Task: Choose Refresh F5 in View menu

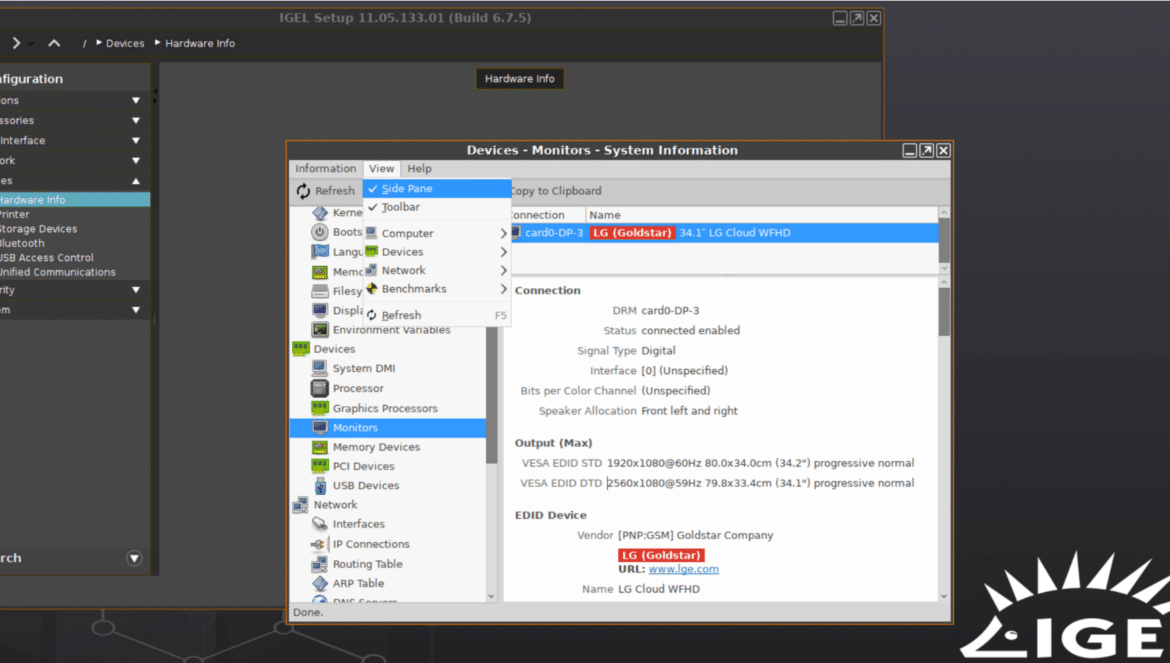Action: [x=437, y=315]
